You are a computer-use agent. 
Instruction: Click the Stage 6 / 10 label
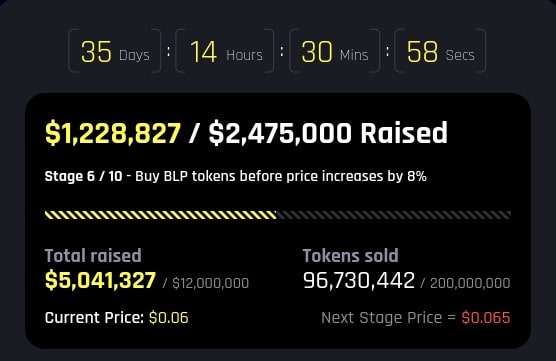(x=83, y=176)
